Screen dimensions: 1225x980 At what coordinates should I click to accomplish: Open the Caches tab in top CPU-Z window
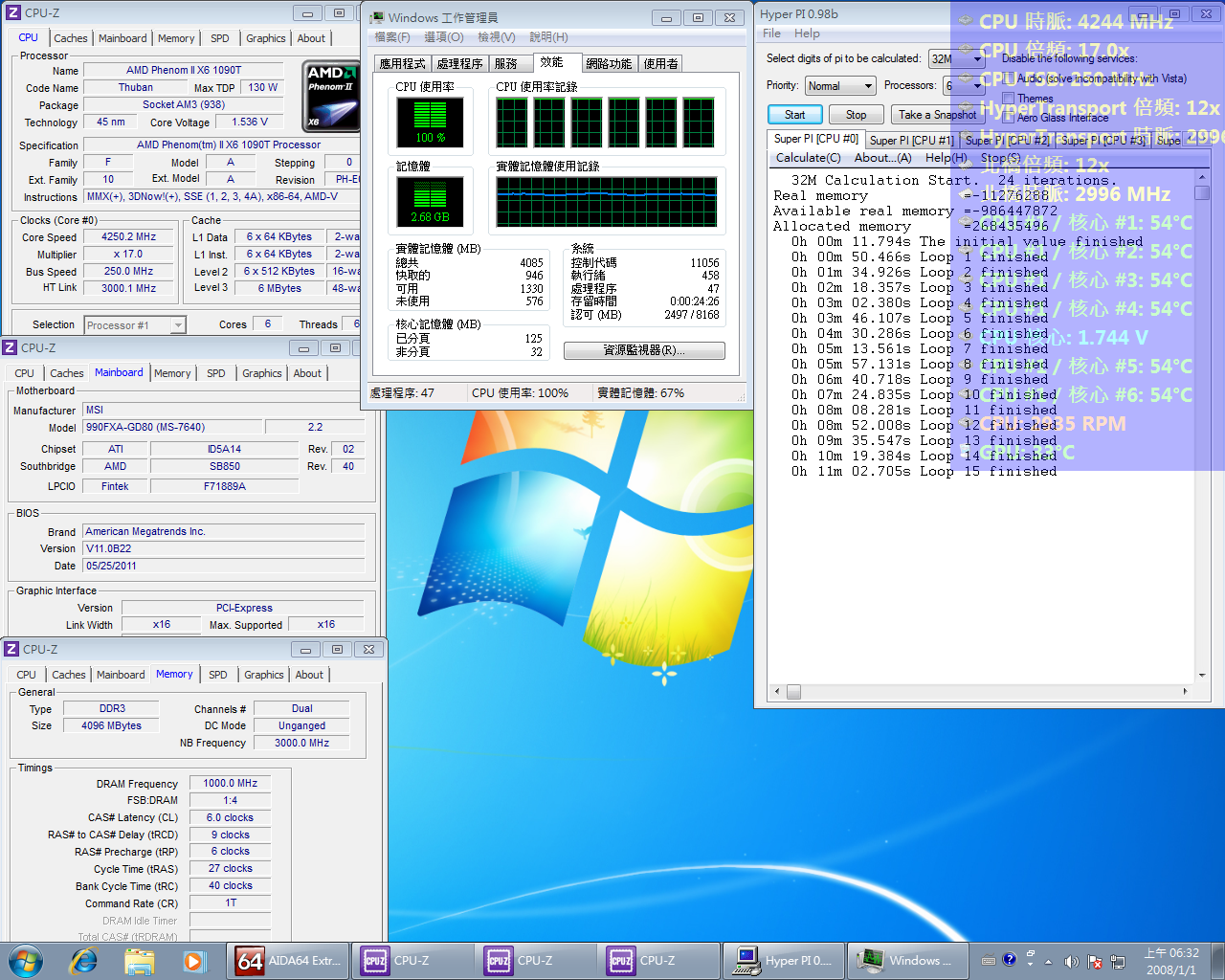click(71, 38)
